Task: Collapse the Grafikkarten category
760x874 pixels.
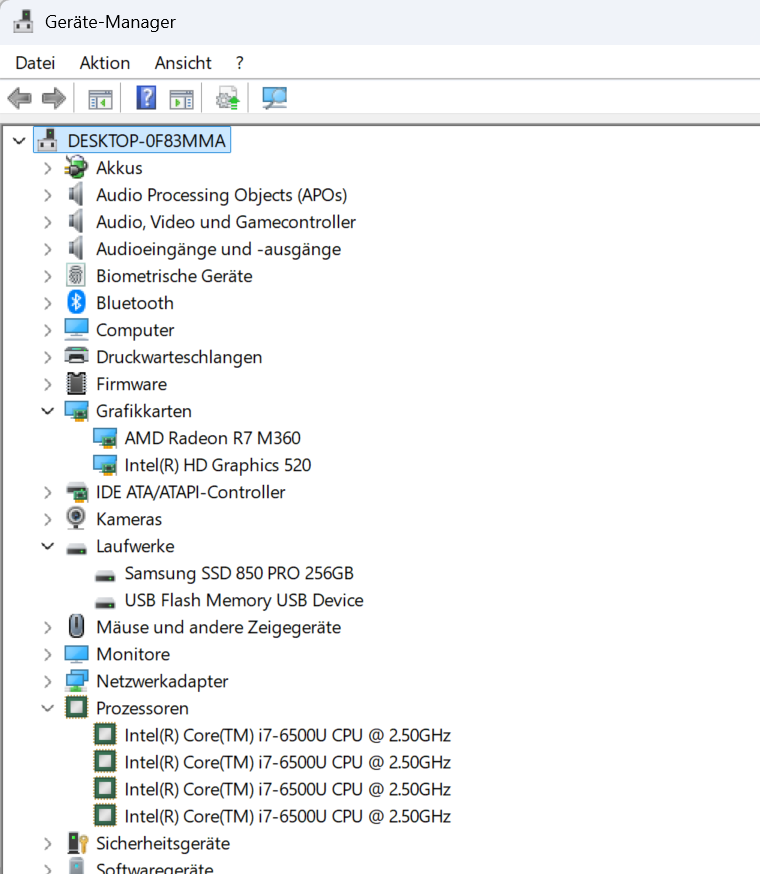Action: point(48,411)
